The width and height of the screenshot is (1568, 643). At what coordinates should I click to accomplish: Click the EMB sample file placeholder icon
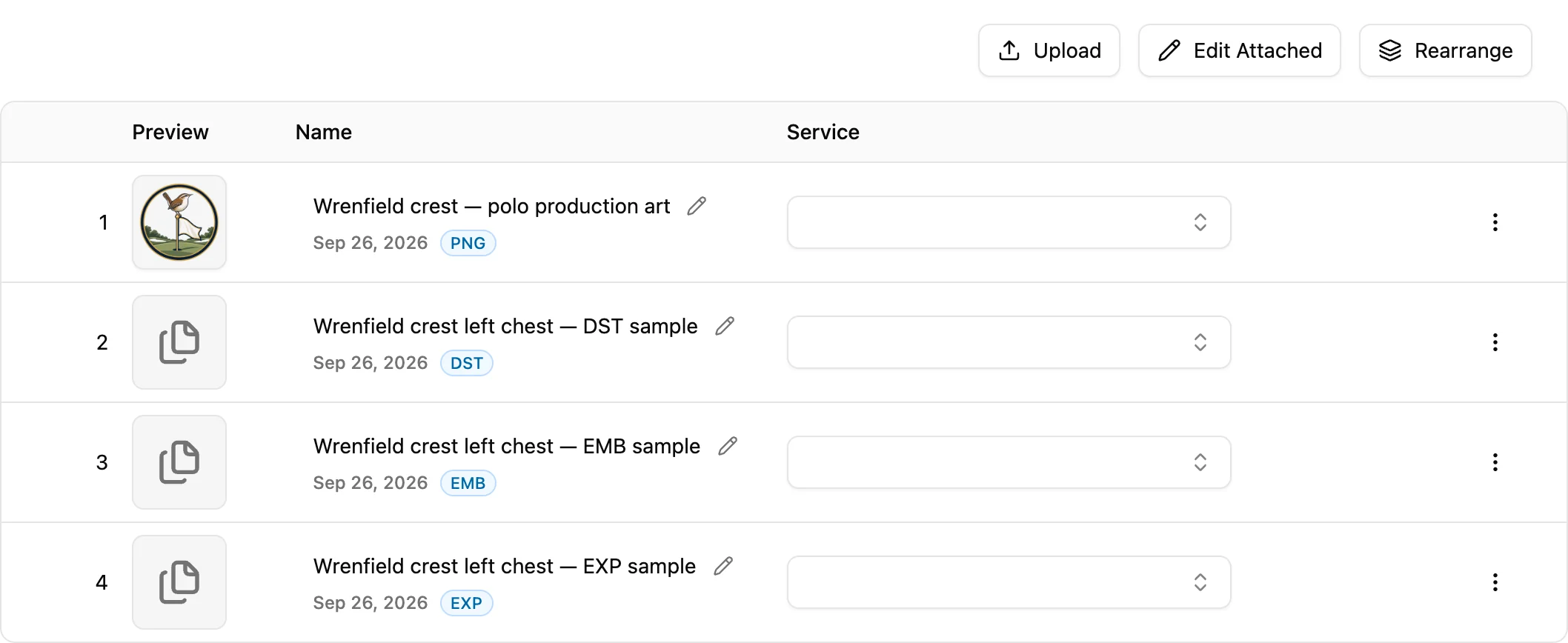click(x=179, y=462)
